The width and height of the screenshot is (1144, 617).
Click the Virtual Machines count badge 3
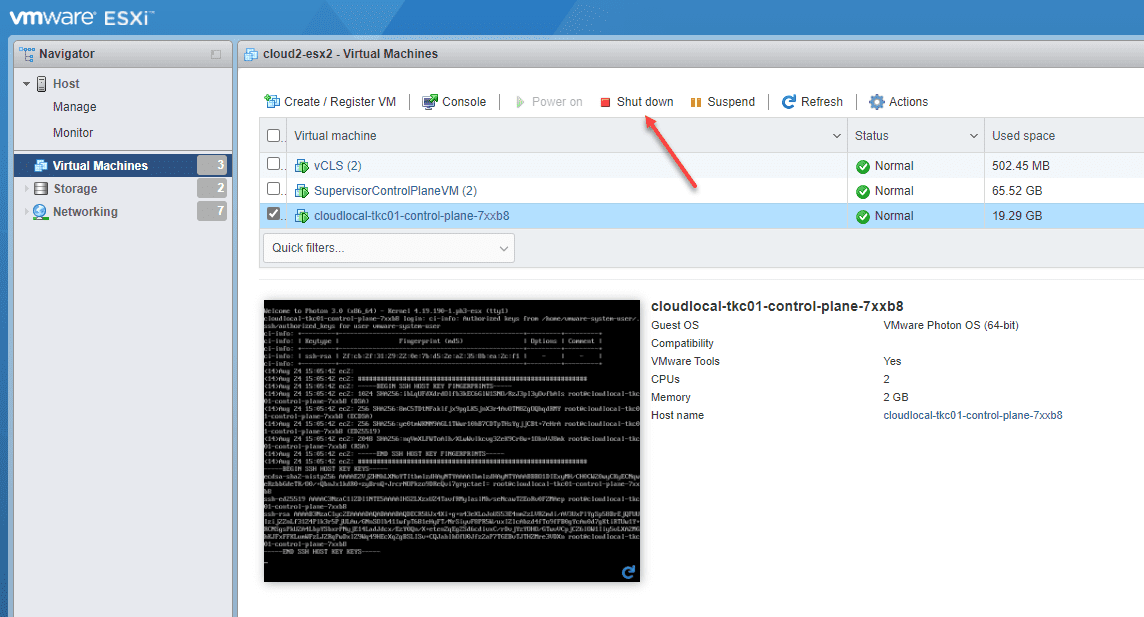[x=212, y=165]
